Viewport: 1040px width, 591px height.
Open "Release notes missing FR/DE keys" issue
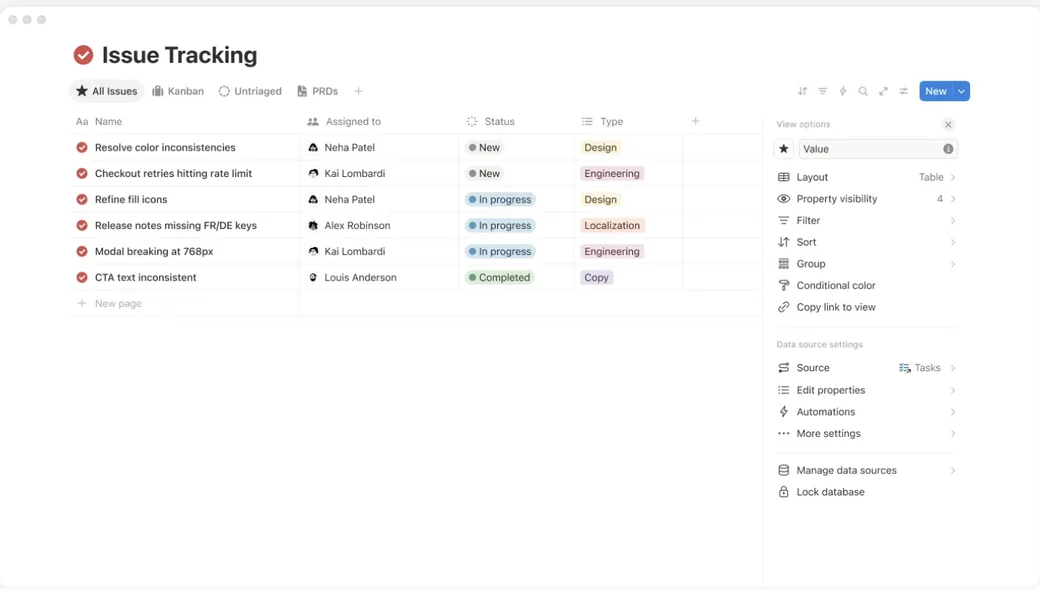[x=176, y=226]
